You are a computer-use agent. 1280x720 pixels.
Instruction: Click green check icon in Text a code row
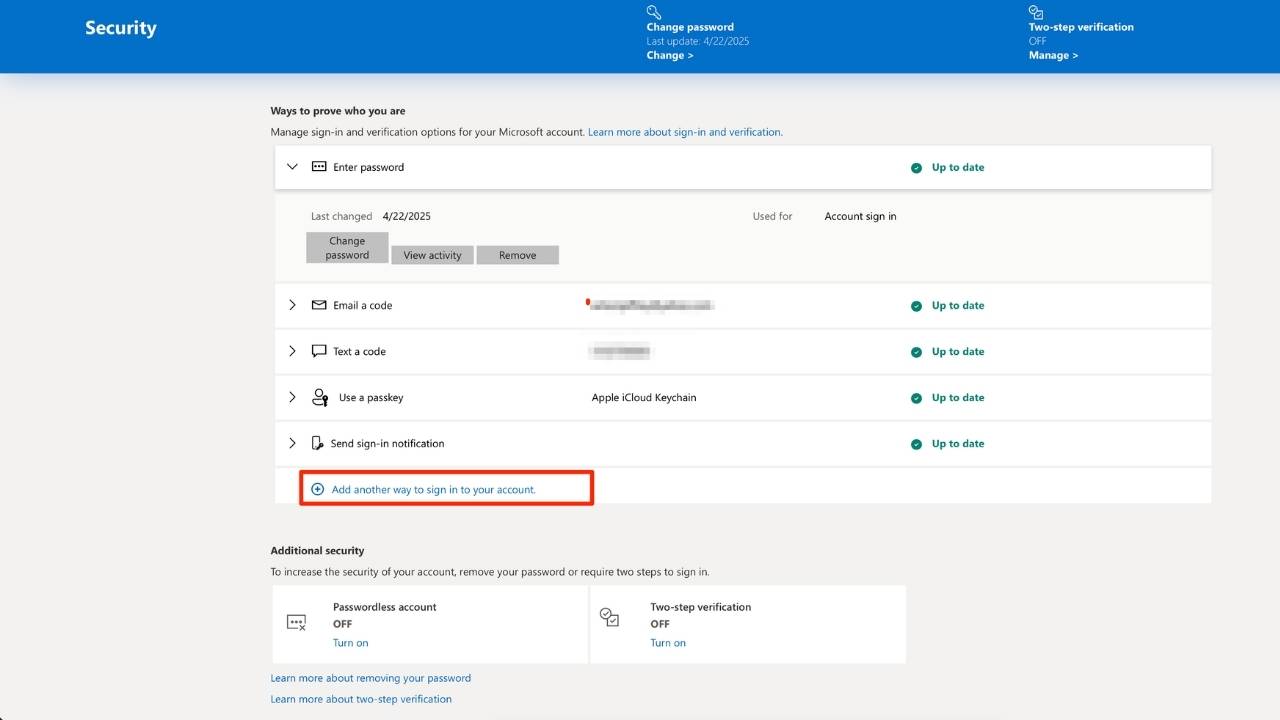click(916, 352)
